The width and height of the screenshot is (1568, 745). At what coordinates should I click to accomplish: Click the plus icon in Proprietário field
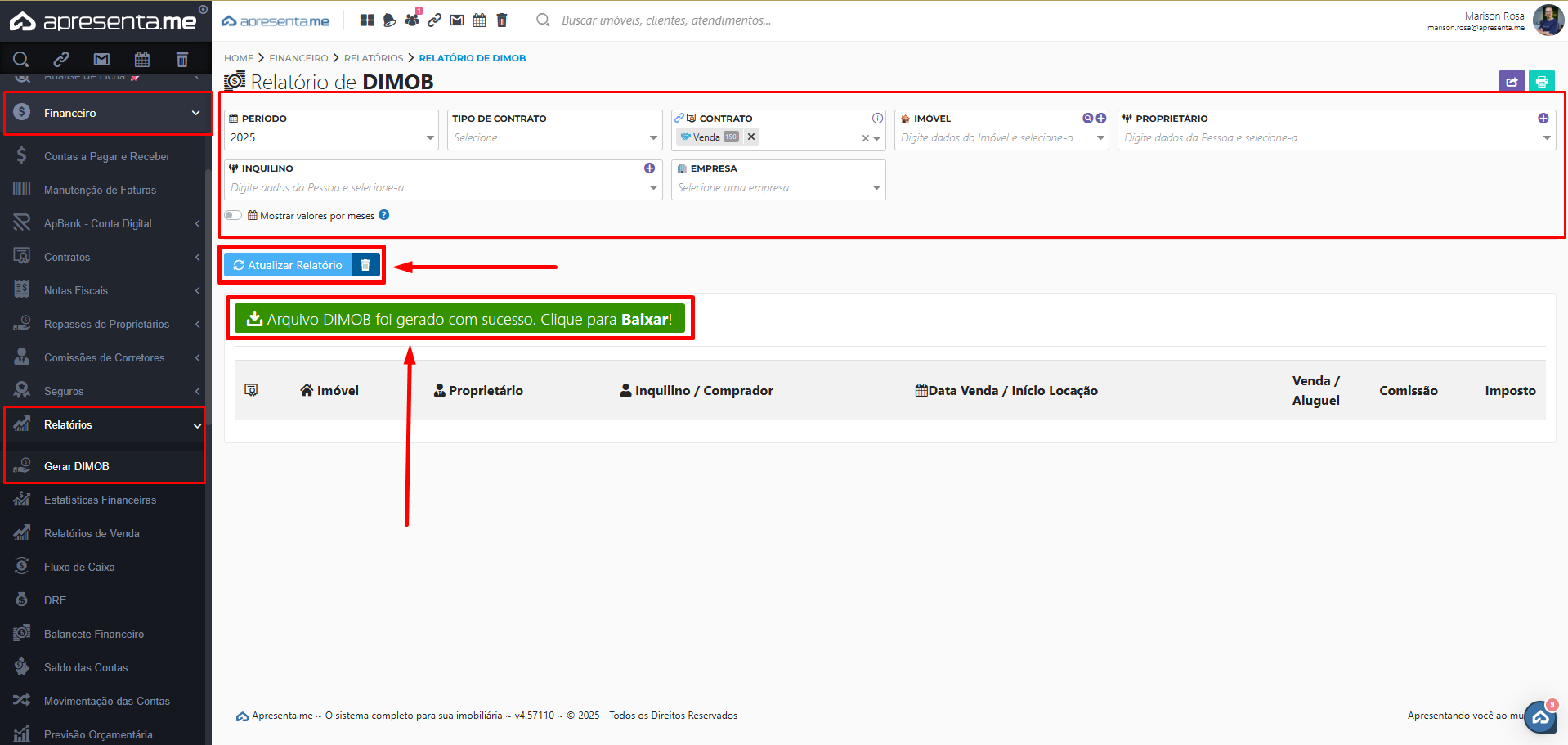[1543, 119]
